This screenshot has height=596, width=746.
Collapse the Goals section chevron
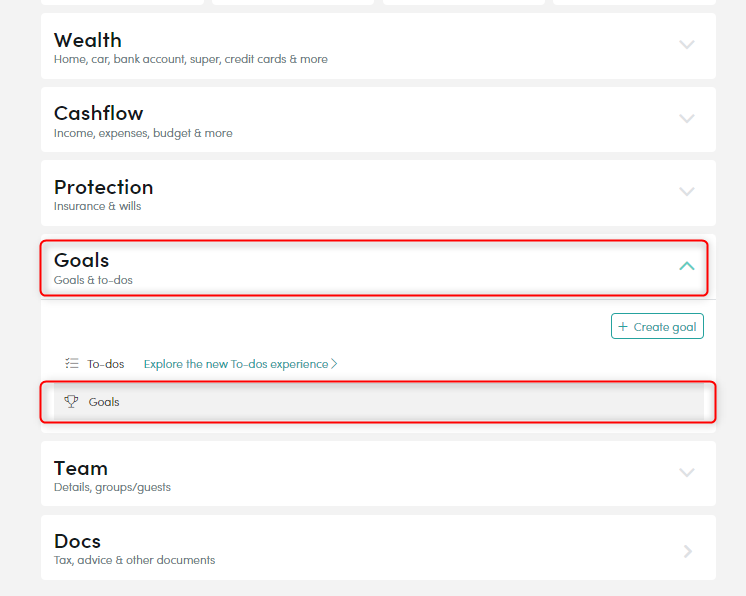tap(687, 265)
